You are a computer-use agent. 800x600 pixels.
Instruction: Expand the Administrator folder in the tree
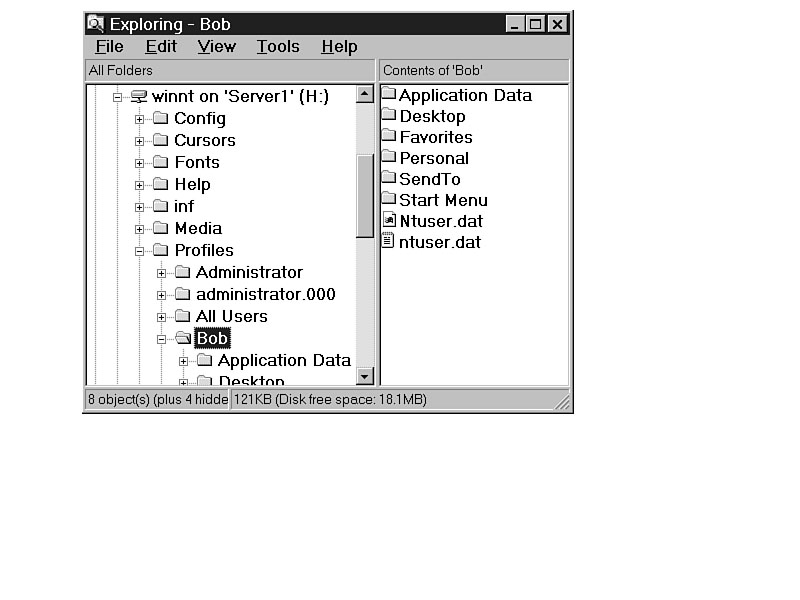(x=161, y=273)
